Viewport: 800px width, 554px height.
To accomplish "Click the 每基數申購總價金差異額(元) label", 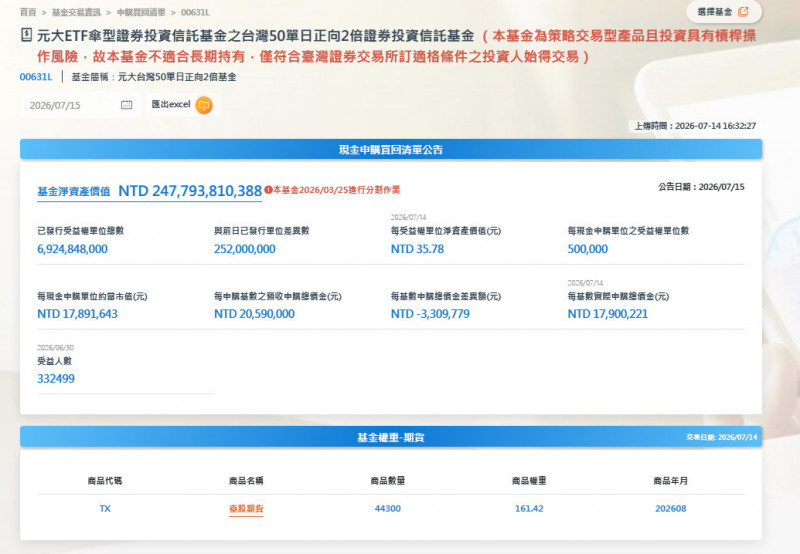I will [446, 296].
